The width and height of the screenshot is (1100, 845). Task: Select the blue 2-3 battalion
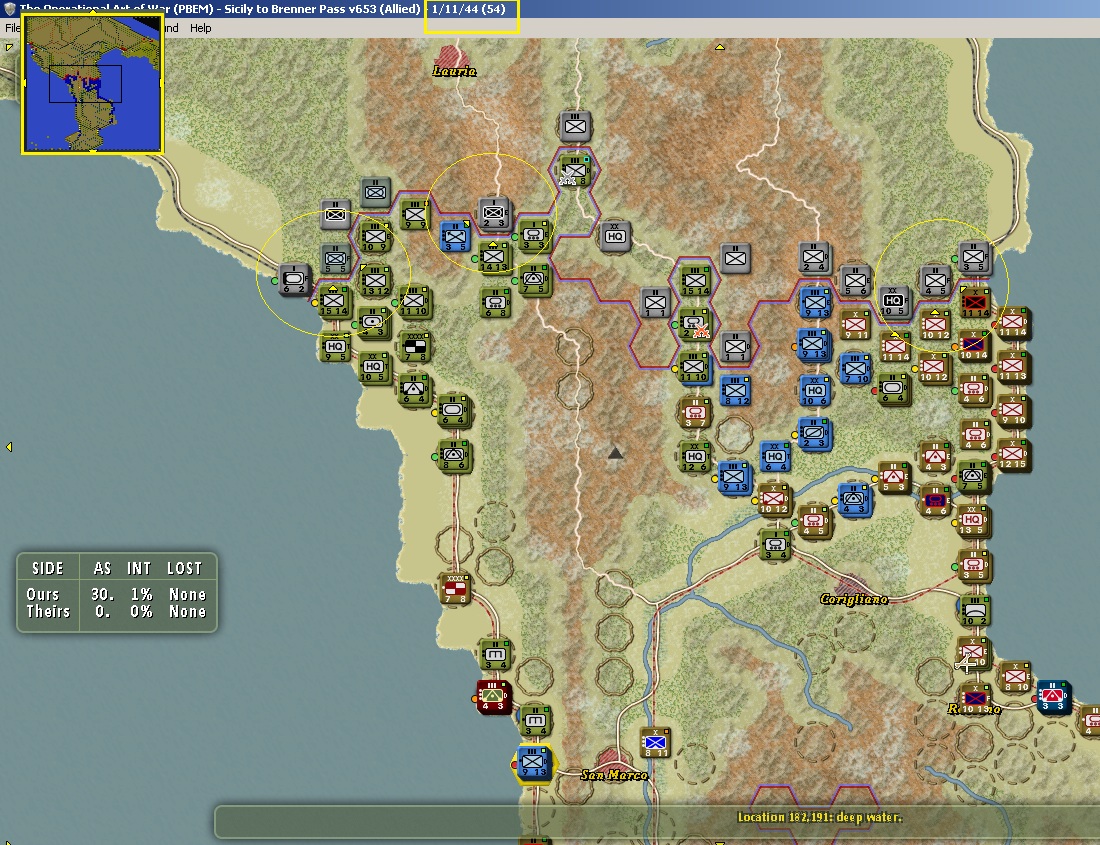point(814,434)
